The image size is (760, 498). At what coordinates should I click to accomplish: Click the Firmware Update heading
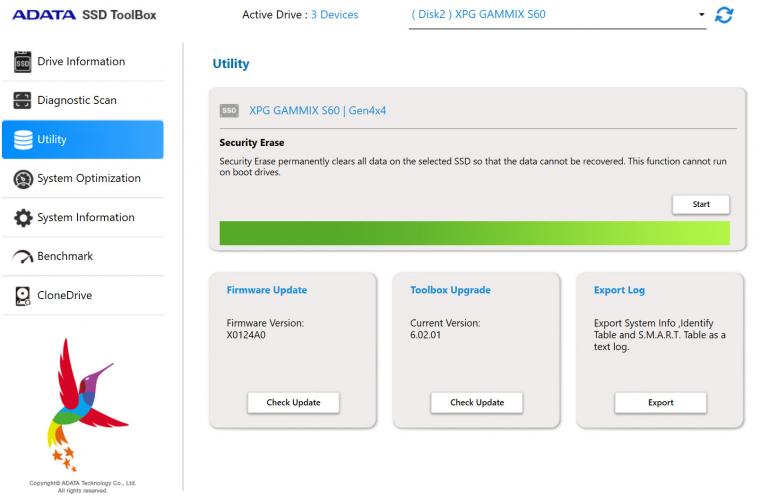(x=267, y=290)
